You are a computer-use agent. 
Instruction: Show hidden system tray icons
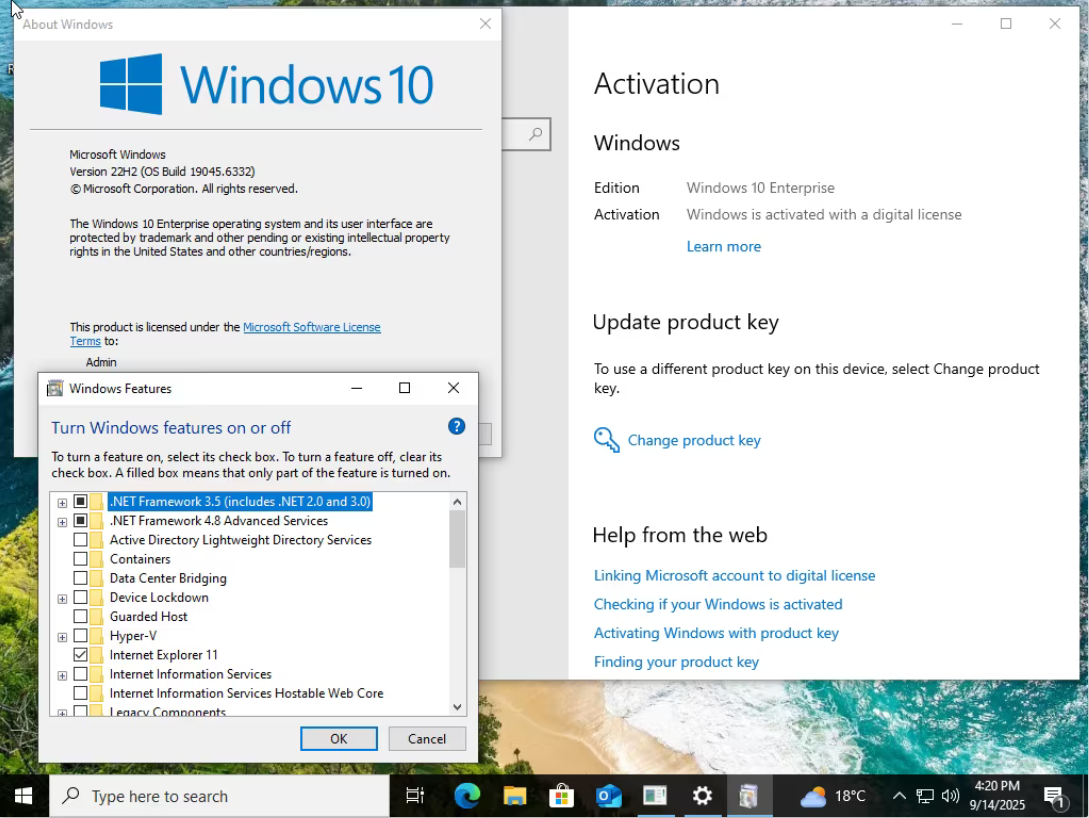(x=899, y=796)
